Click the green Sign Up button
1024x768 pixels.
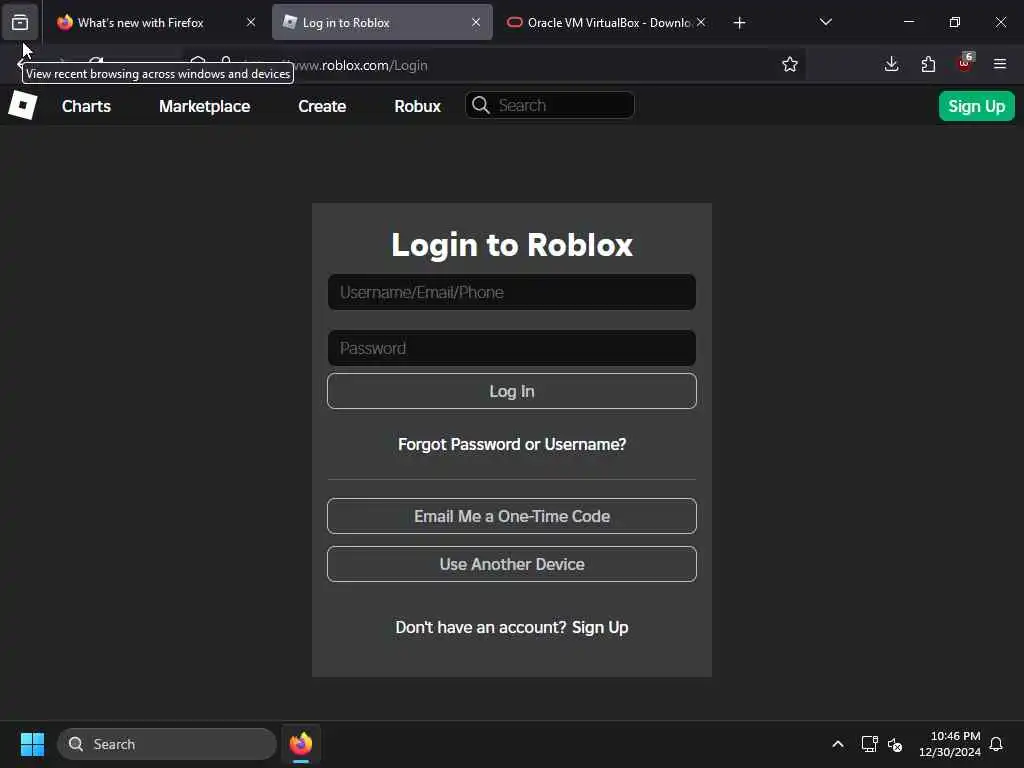point(976,106)
